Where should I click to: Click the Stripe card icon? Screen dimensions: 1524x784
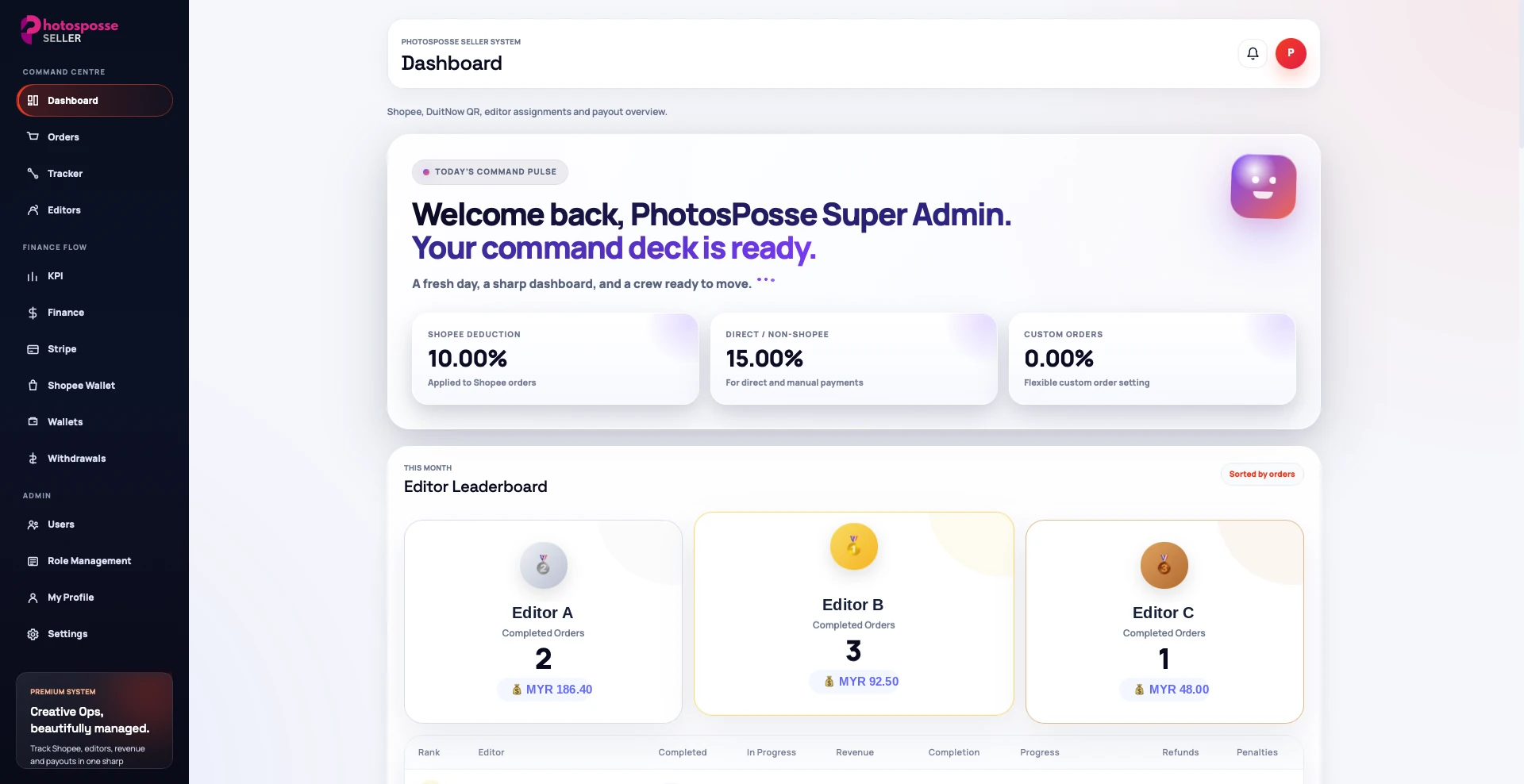coord(33,349)
